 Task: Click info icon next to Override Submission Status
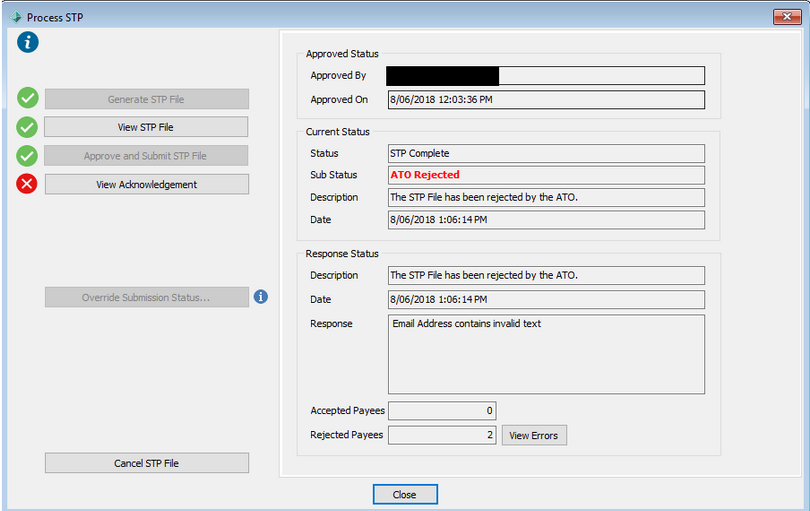pyautogui.click(x=260, y=297)
